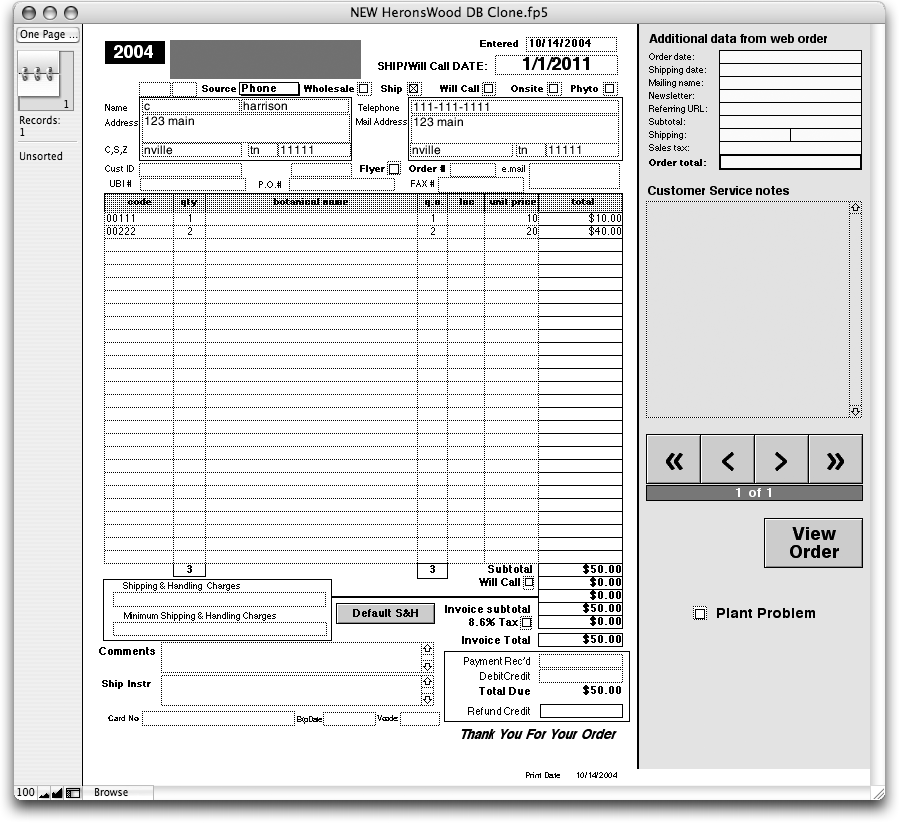Click the $40.00 line total
The image size is (899, 823).
tap(580, 232)
